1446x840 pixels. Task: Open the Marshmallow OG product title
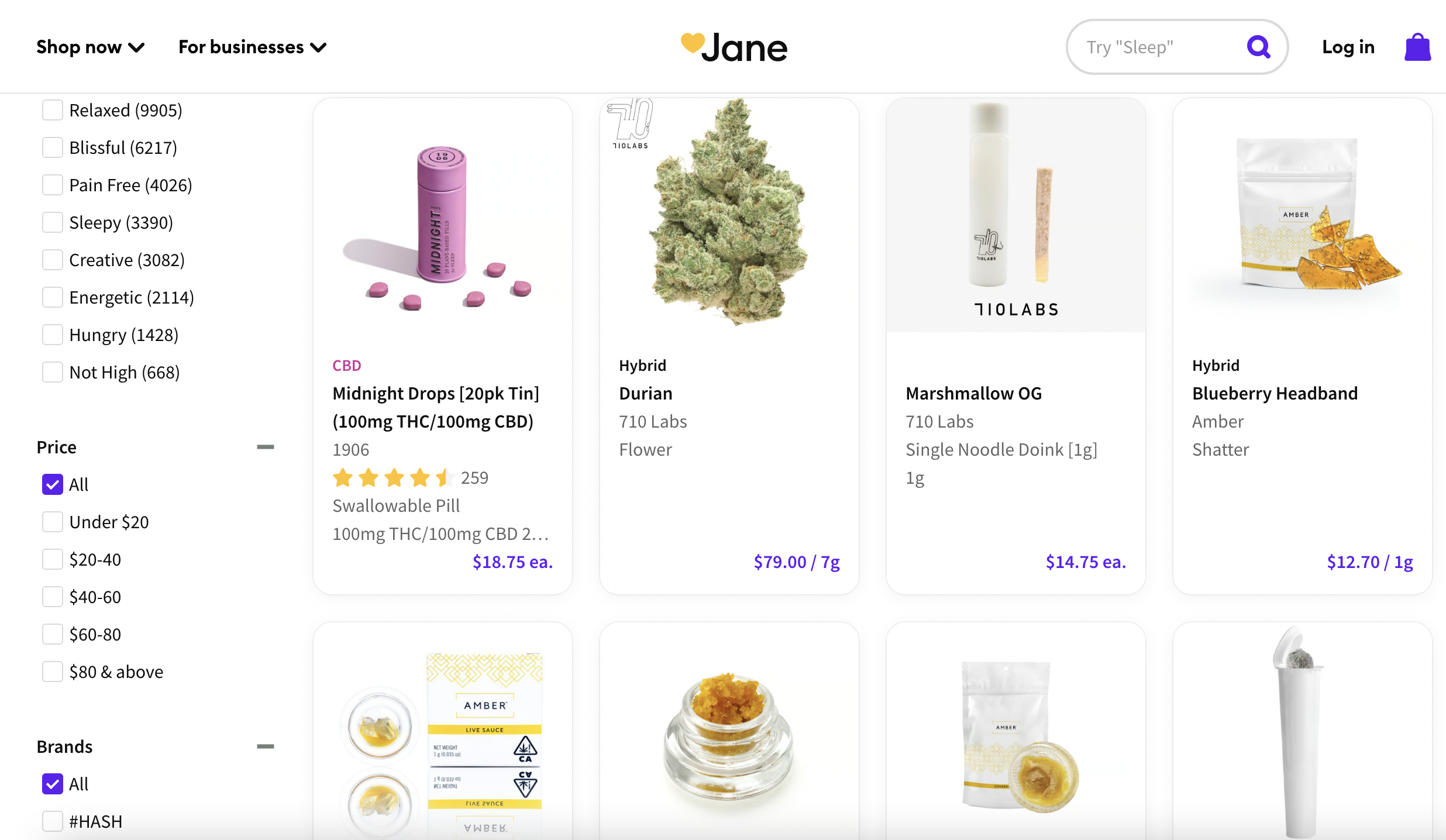(974, 393)
